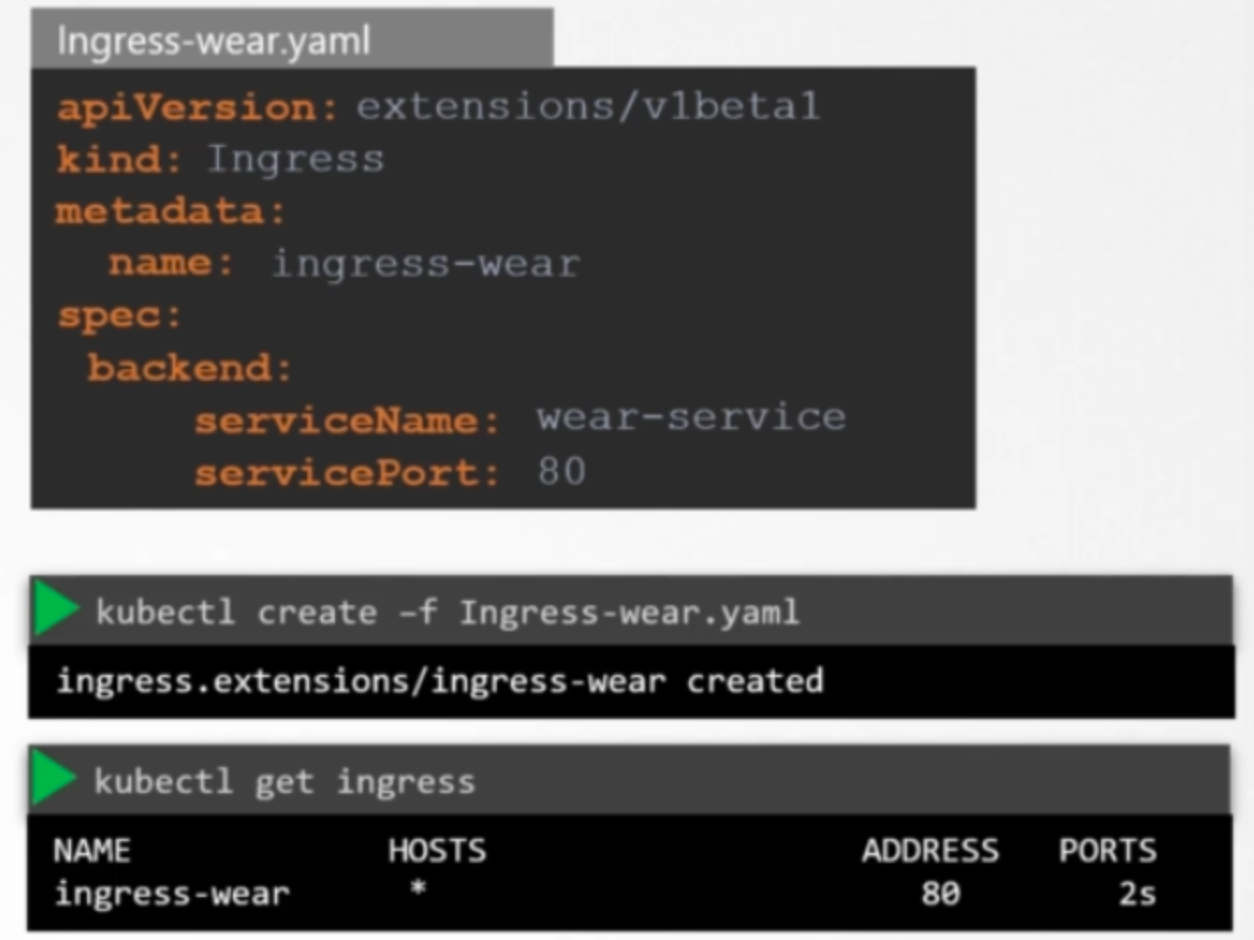The height and width of the screenshot is (940, 1254).
Task: Click the '2s' value in the table row
Action: tap(1137, 892)
